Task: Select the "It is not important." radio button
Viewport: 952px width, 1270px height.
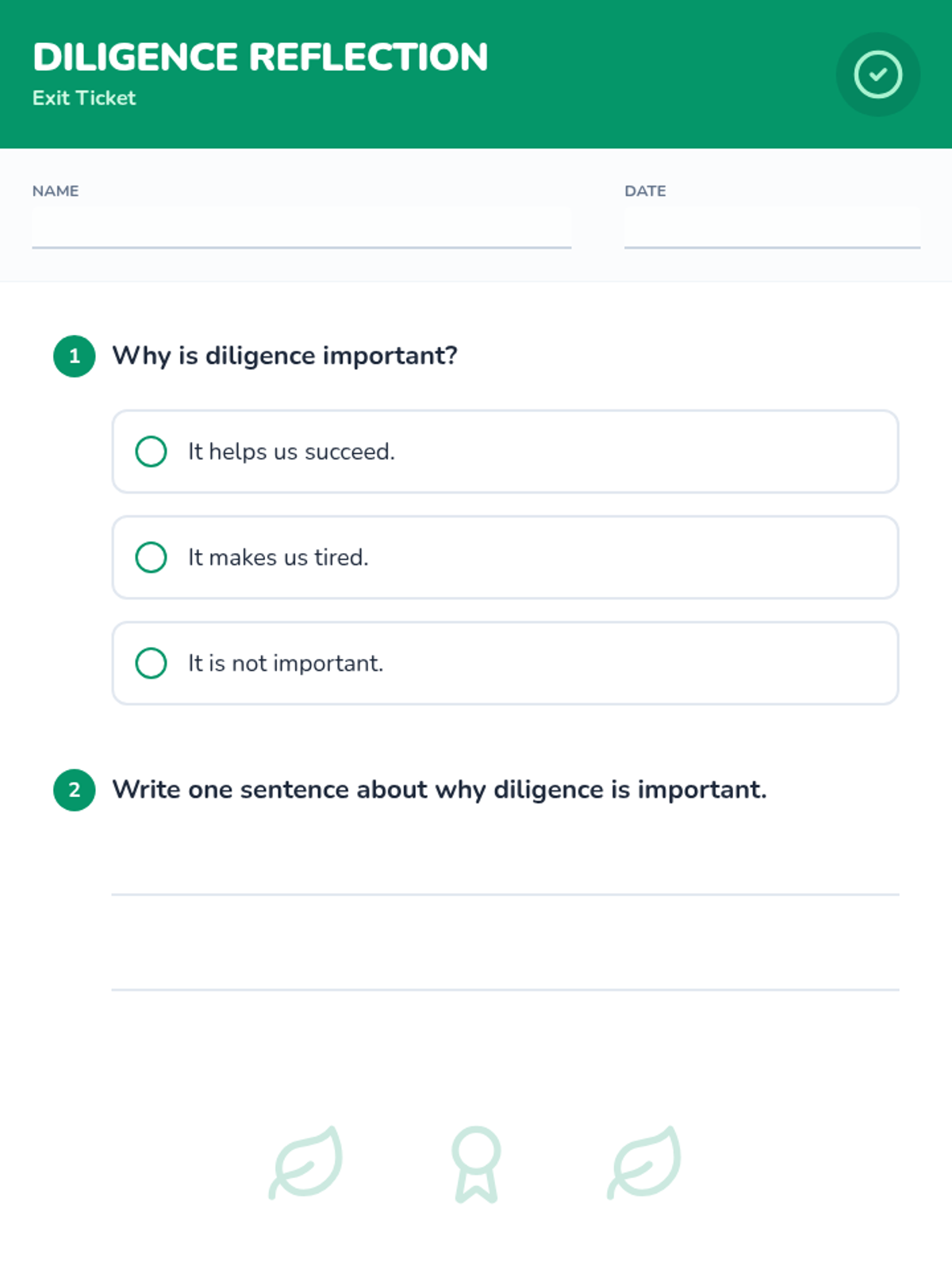Action: [x=151, y=663]
